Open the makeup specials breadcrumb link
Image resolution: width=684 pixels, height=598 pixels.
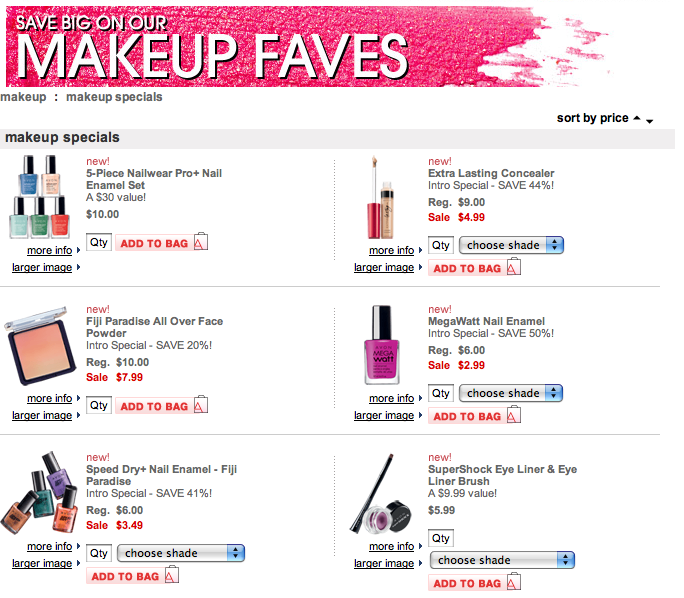114,97
